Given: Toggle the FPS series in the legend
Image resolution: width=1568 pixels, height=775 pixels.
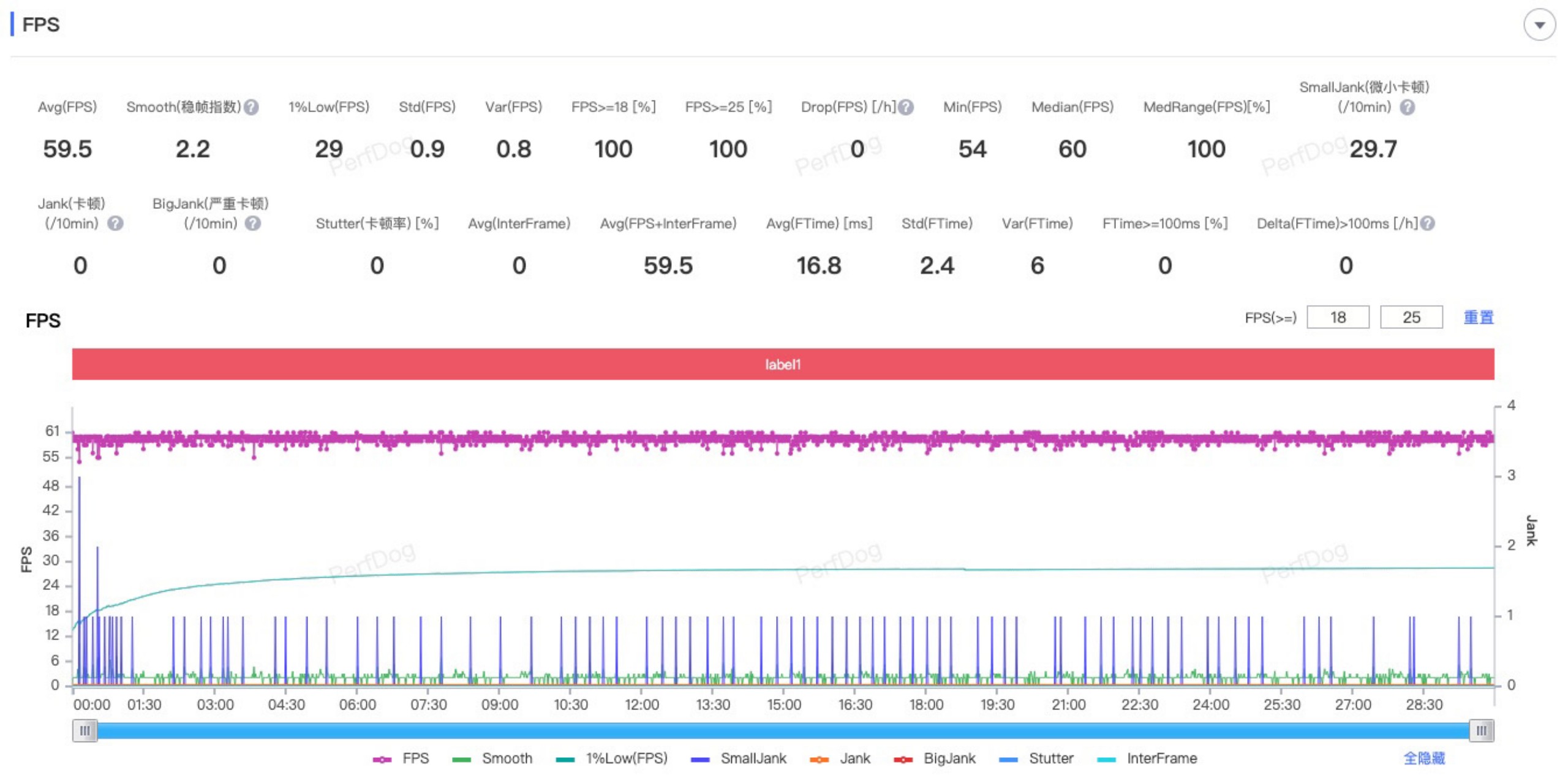Looking at the screenshot, I should [401, 758].
